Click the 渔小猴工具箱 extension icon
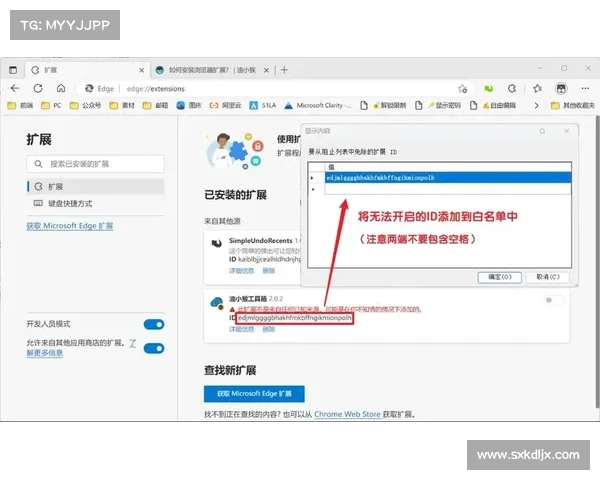Image resolution: width=600 pixels, height=480 pixels. 214,303
